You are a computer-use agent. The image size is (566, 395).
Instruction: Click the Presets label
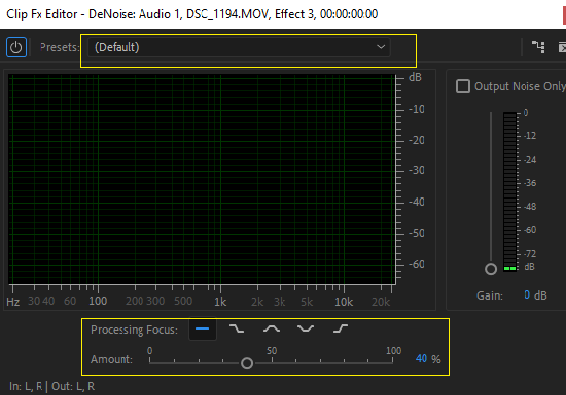point(59,47)
